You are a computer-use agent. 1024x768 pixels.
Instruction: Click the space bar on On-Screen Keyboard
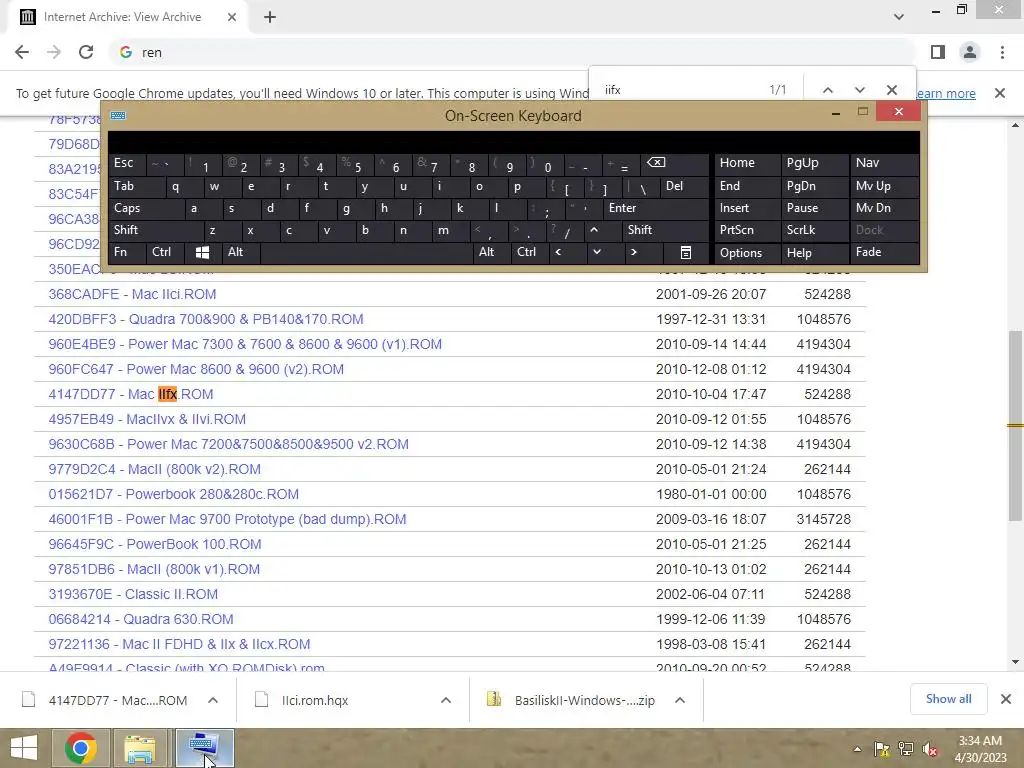366,252
